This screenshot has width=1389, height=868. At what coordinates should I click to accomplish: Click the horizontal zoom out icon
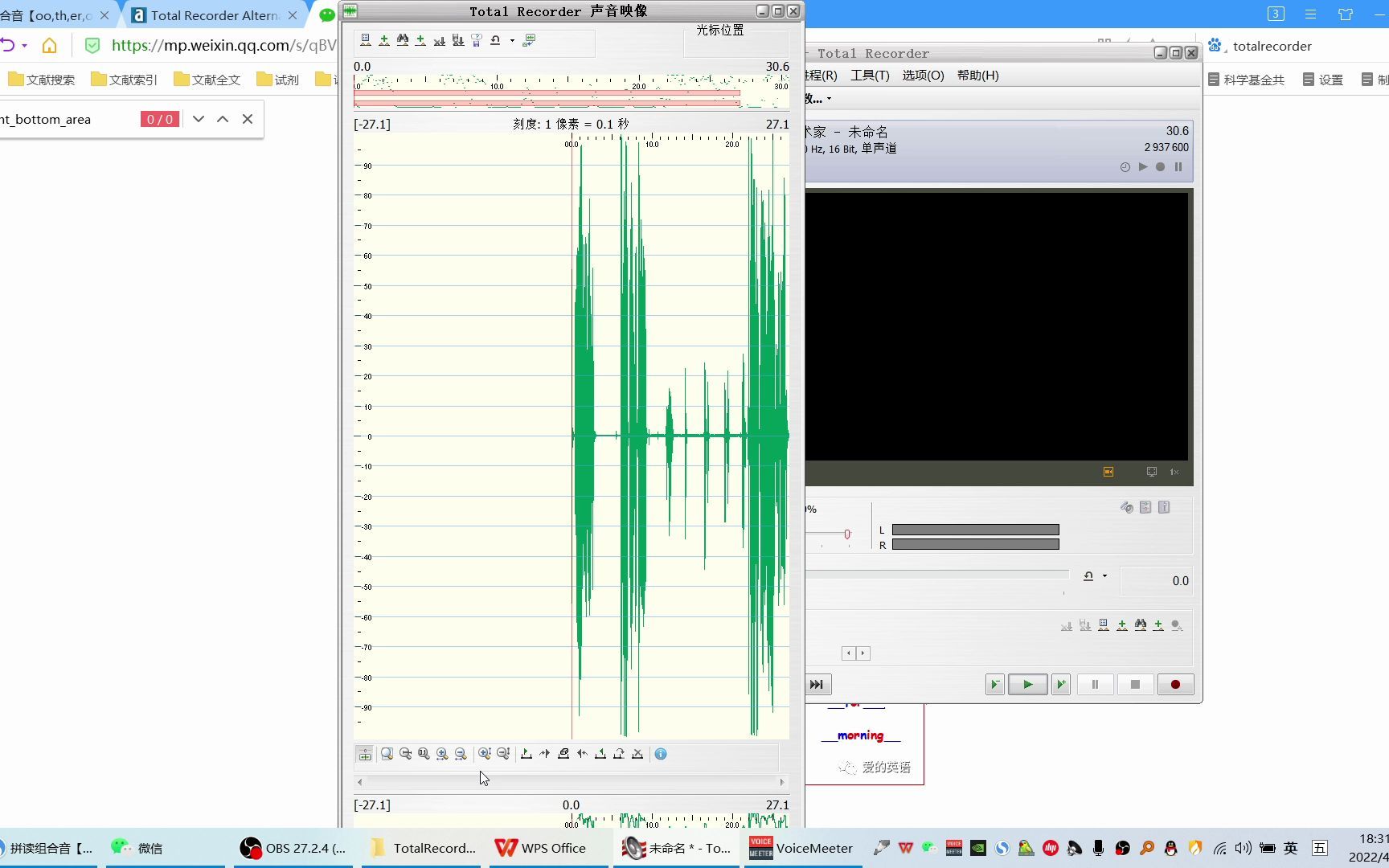[461, 754]
